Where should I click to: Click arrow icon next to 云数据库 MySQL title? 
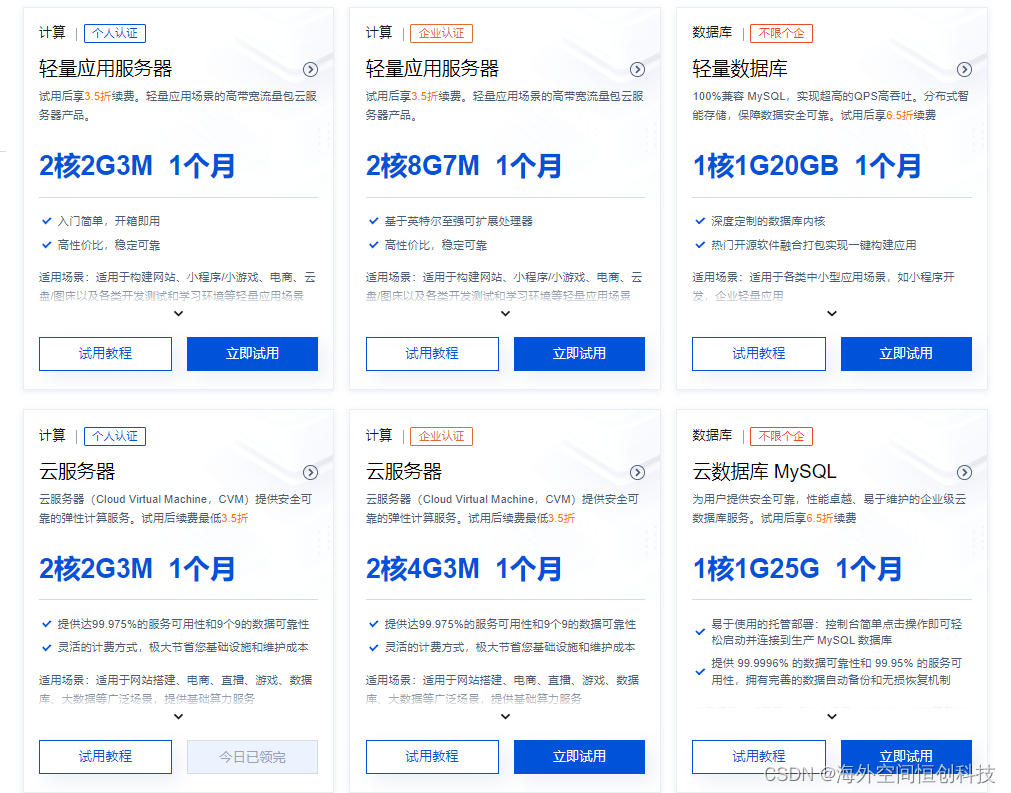pyautogui.click(x=964, y=473)
